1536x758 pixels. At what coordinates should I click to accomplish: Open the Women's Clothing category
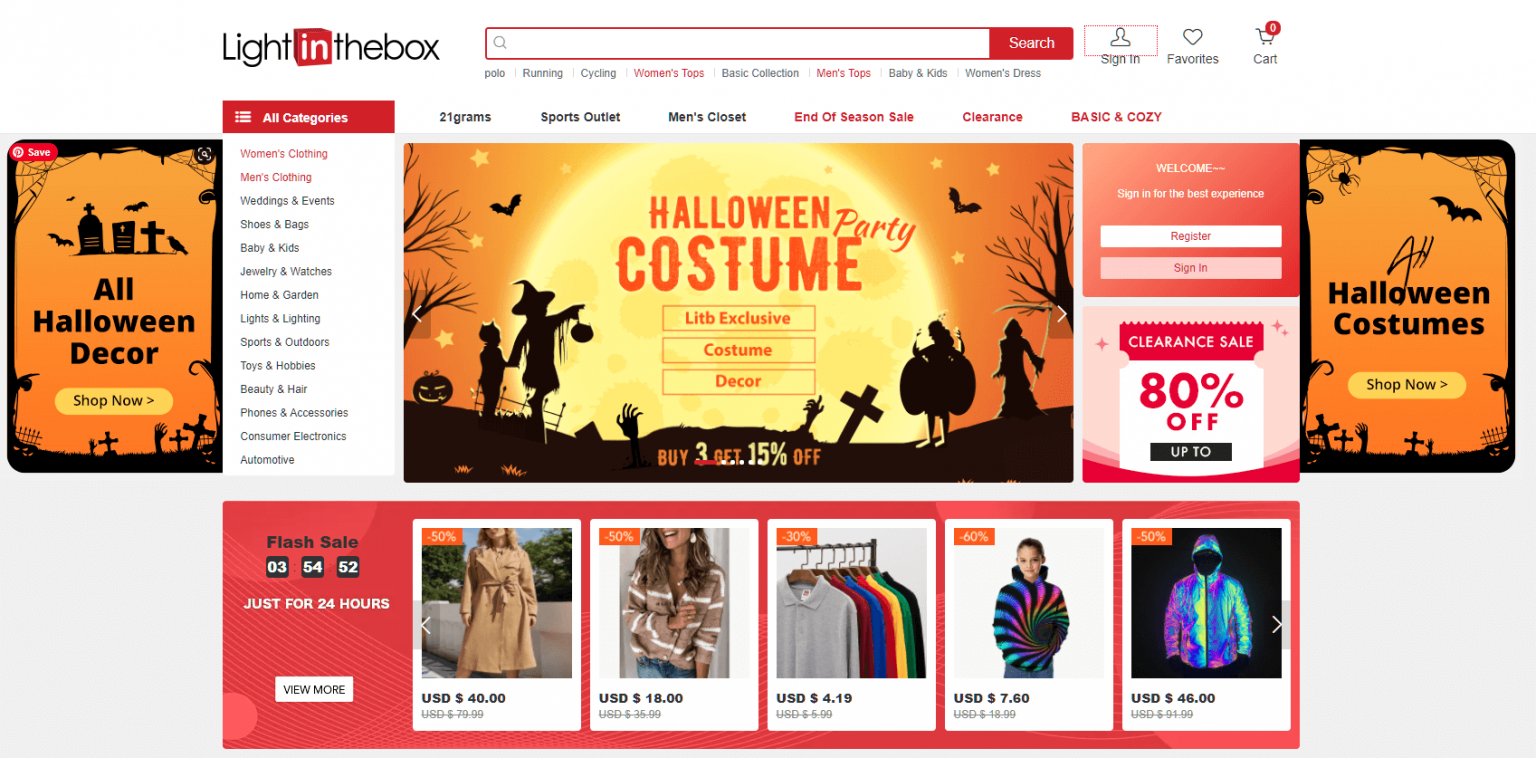284,154
